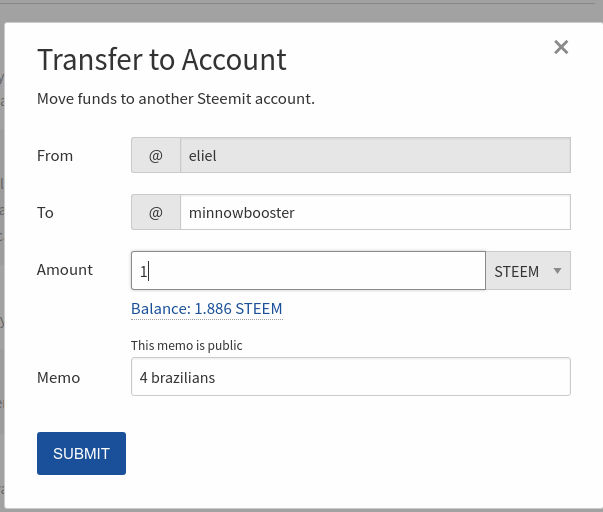
Task: Open the STEEM currency dropdown
Action: [x=528, y=270]
